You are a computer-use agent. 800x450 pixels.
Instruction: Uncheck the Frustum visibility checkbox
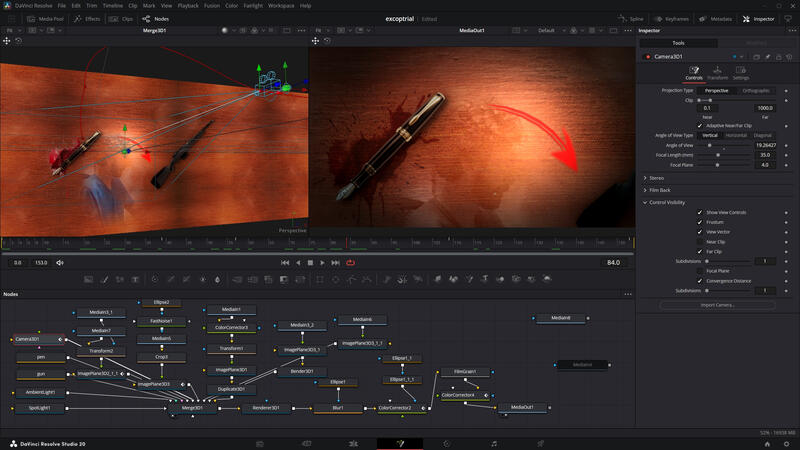pos(700,222)
